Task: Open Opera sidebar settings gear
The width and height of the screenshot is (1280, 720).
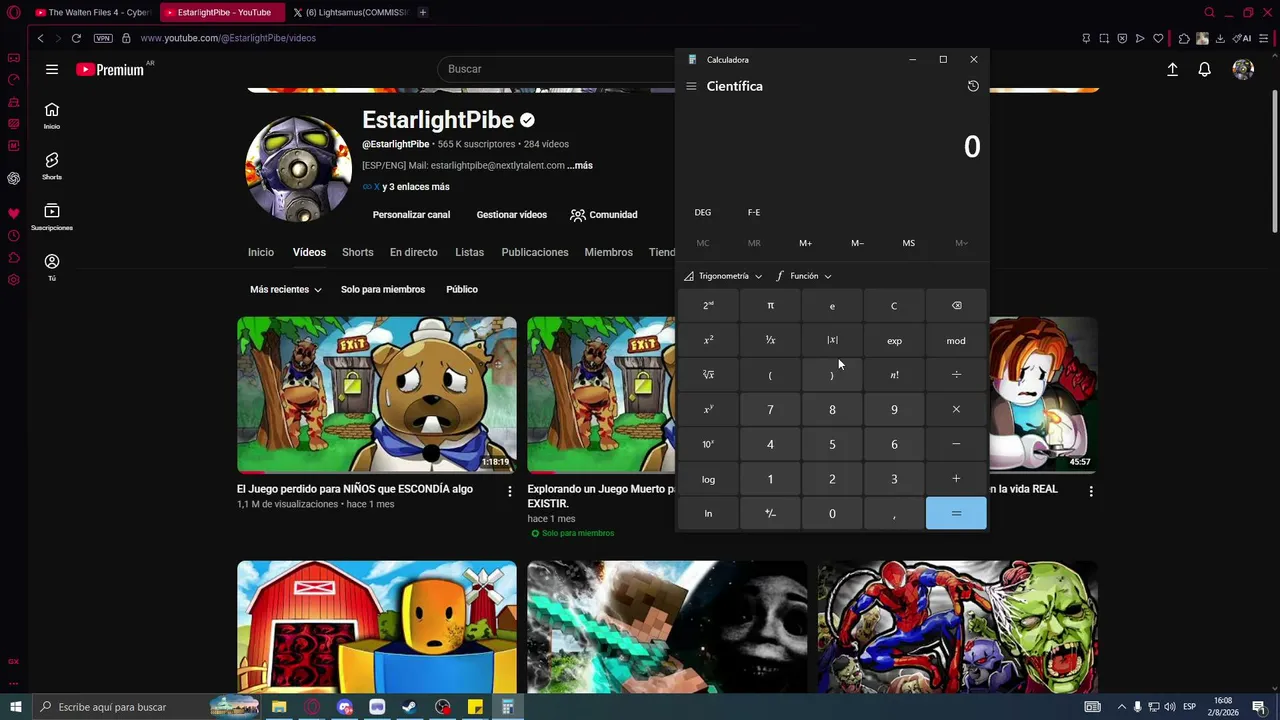Action: pyautogui.click(x=14, y=280)
